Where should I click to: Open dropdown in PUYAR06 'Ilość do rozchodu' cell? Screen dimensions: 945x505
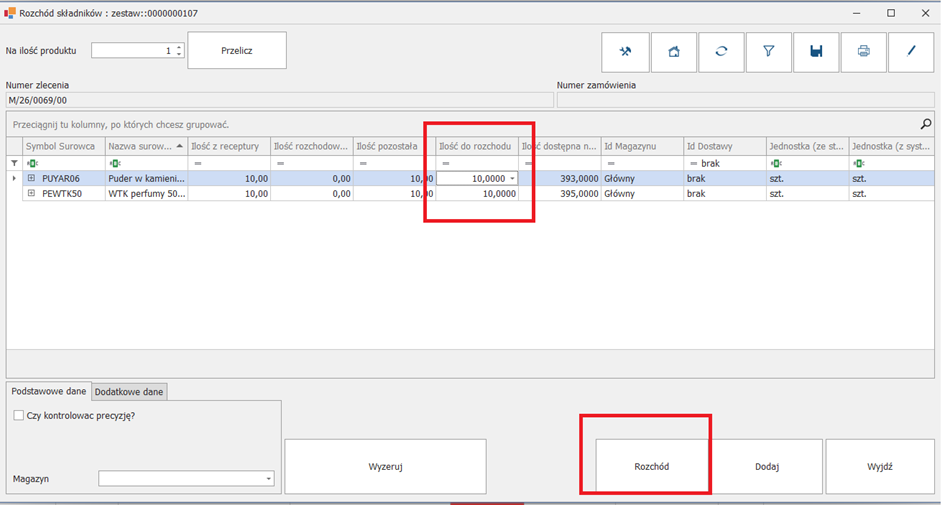click(512, 178)
